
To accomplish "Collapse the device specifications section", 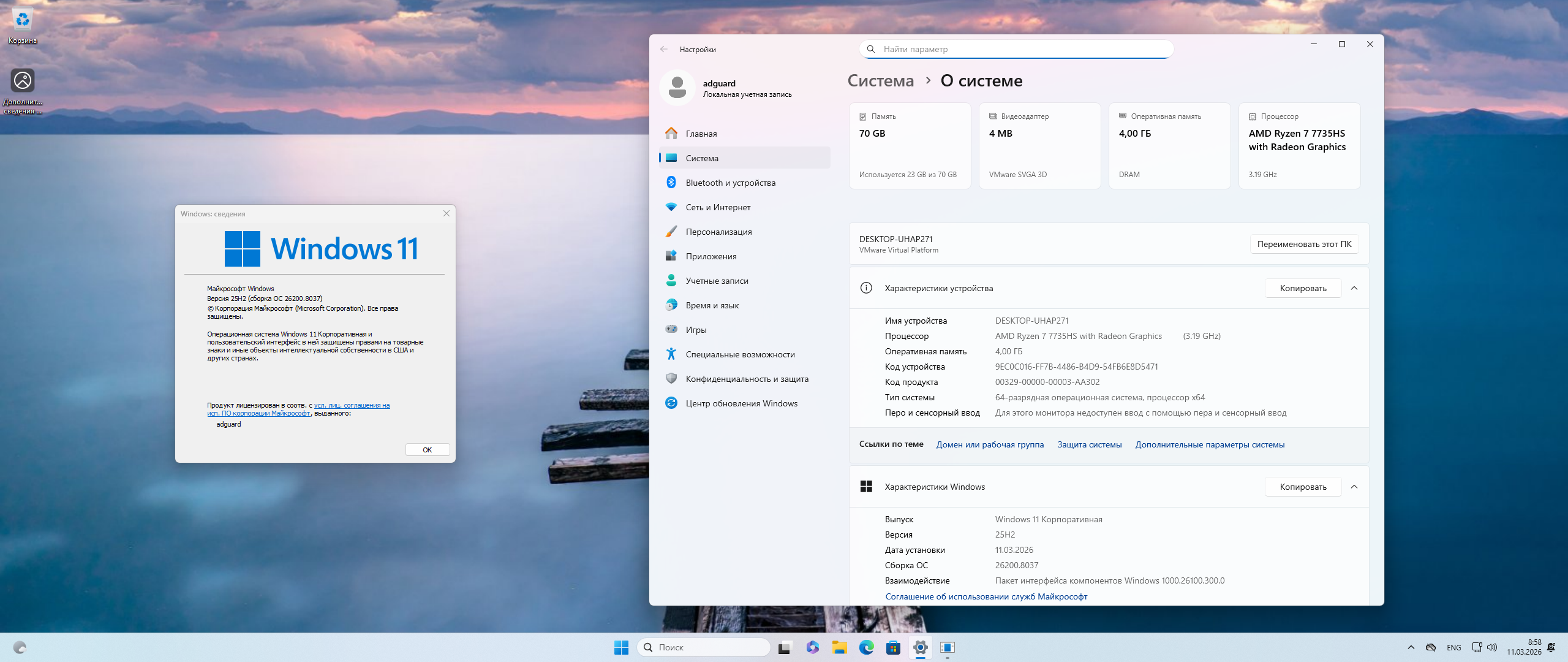I will pos(1354,288).
